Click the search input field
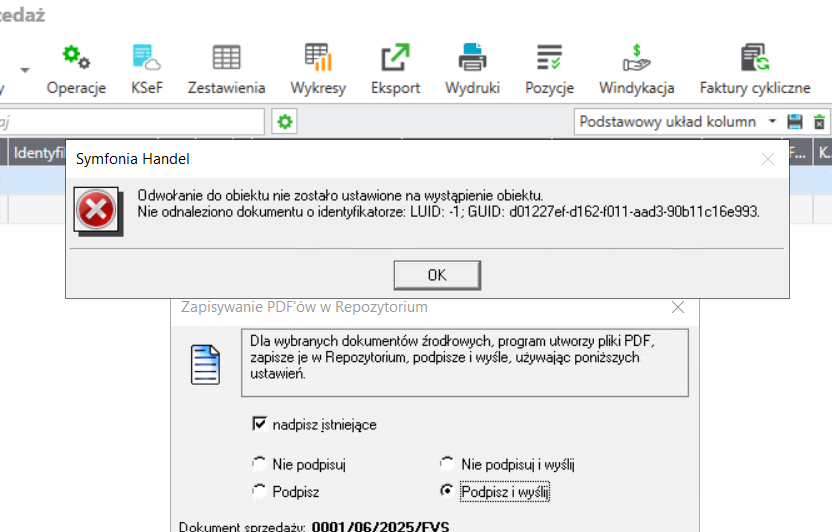This screenshot has width=832, height=532. 130,121
